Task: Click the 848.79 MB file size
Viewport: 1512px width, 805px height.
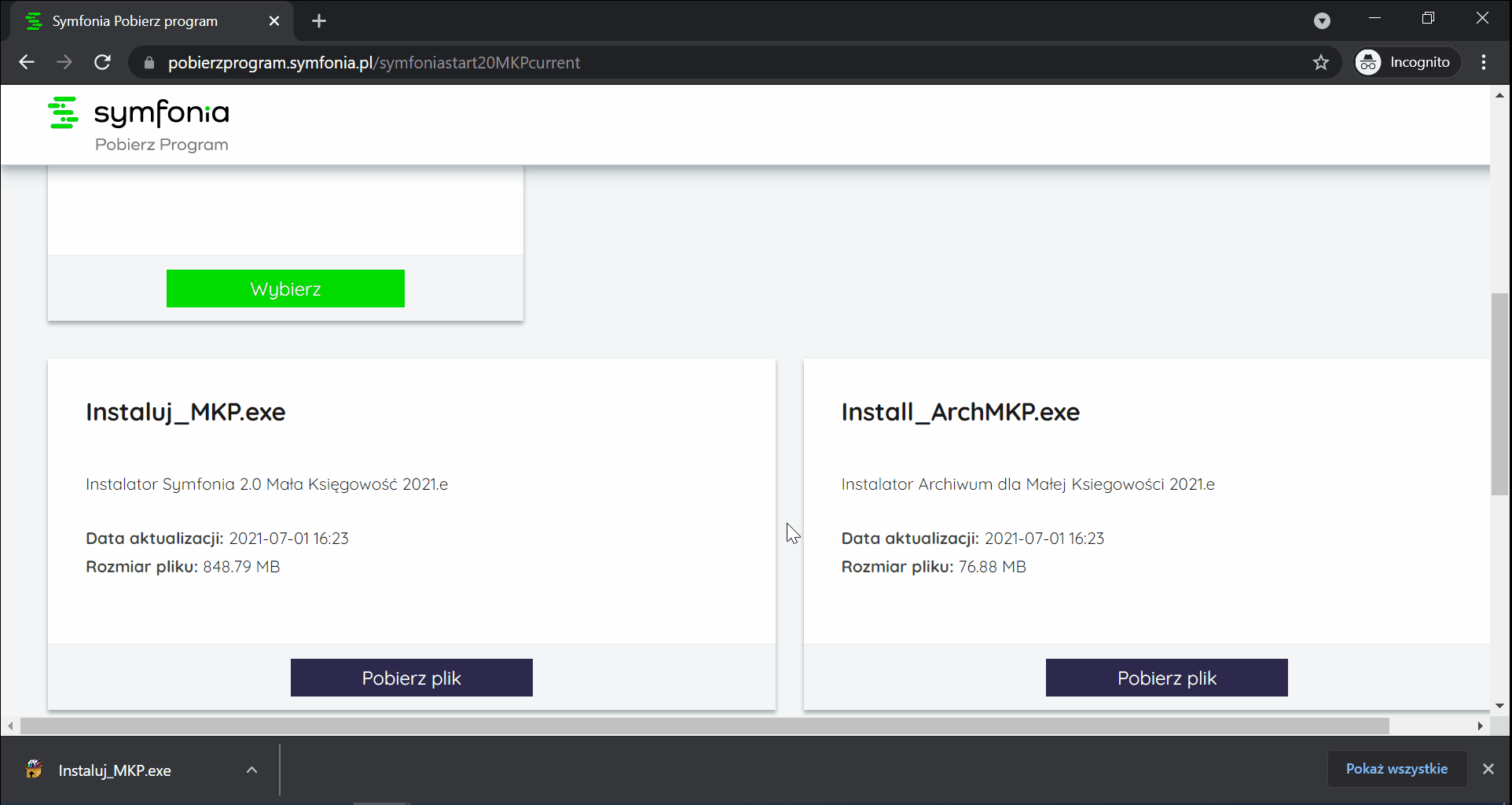Action: click(241, 567)
